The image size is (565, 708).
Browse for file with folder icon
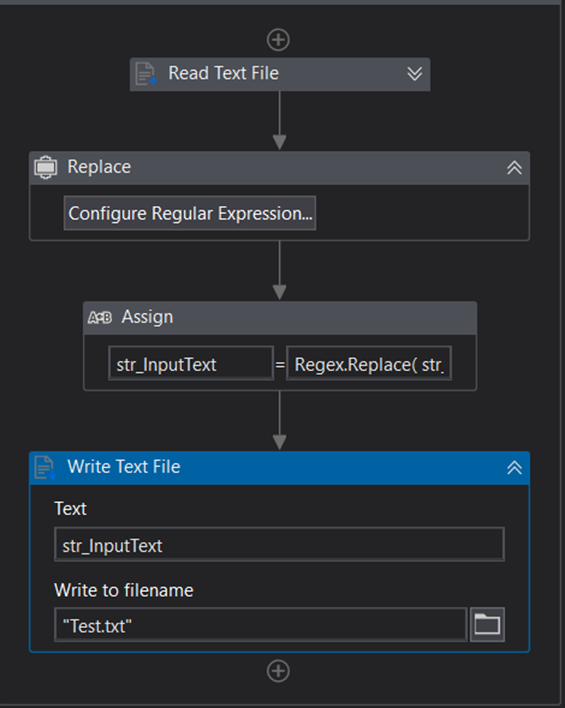pos(487,625)
